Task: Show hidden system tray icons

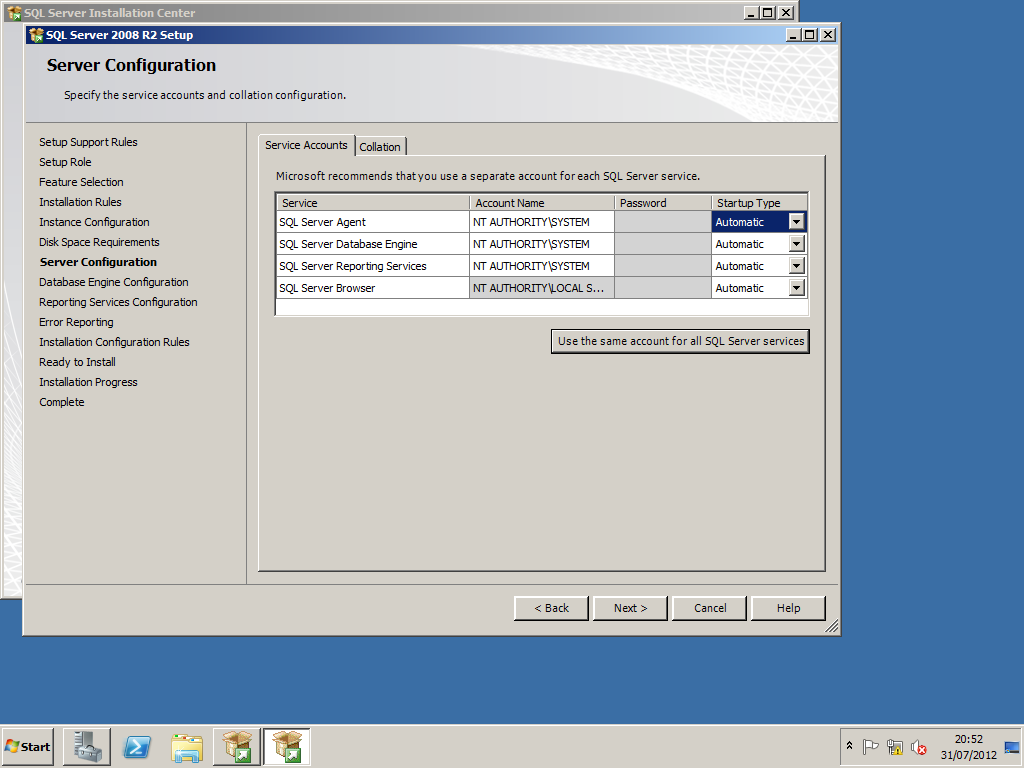Action: click(x=849, y=746)
